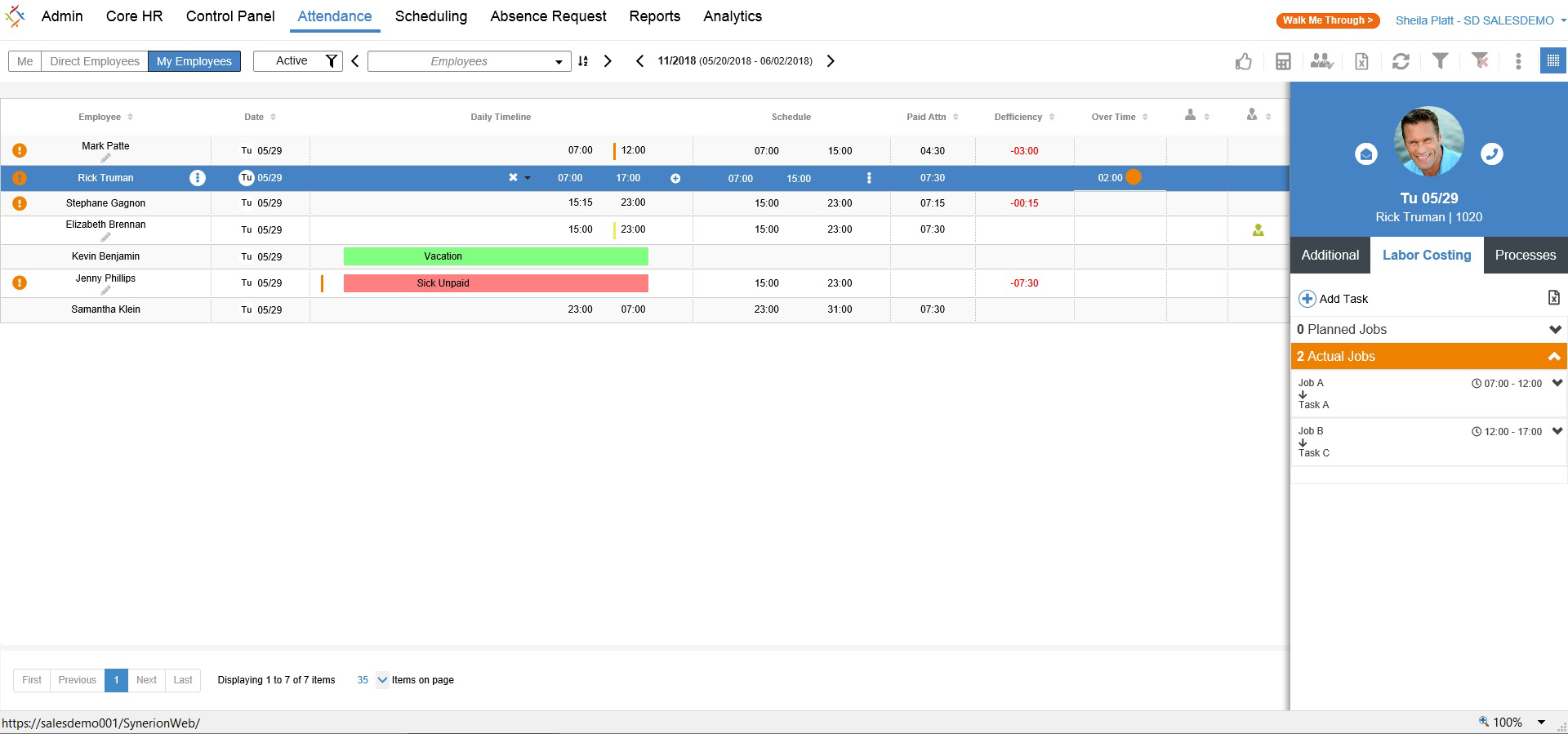This screenshot has width=1568, height=734.
Task: Export labor costing to Excel in side panel
Action: [1554, 298]
